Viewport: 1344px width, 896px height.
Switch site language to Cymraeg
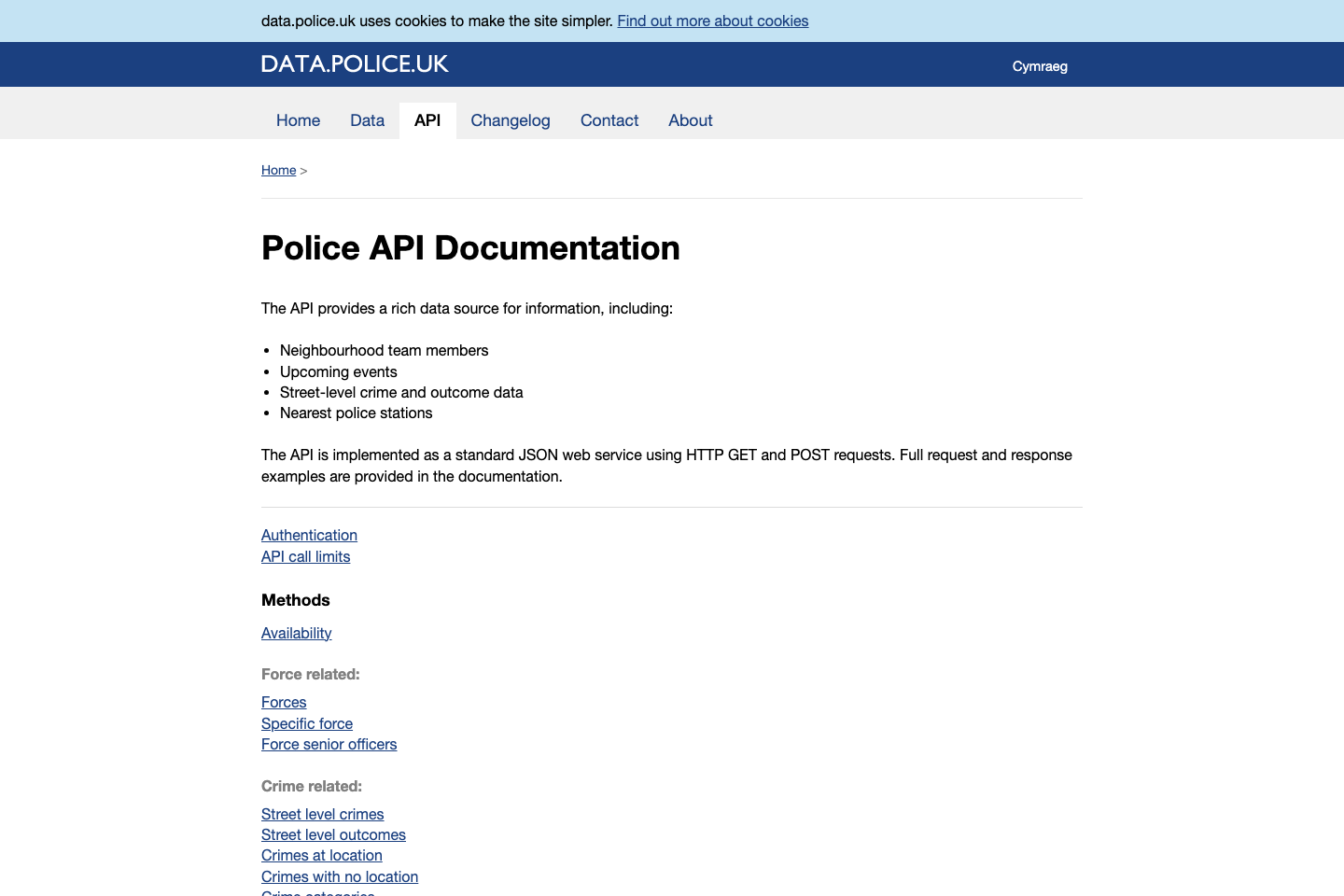(x=1040, y=66)
